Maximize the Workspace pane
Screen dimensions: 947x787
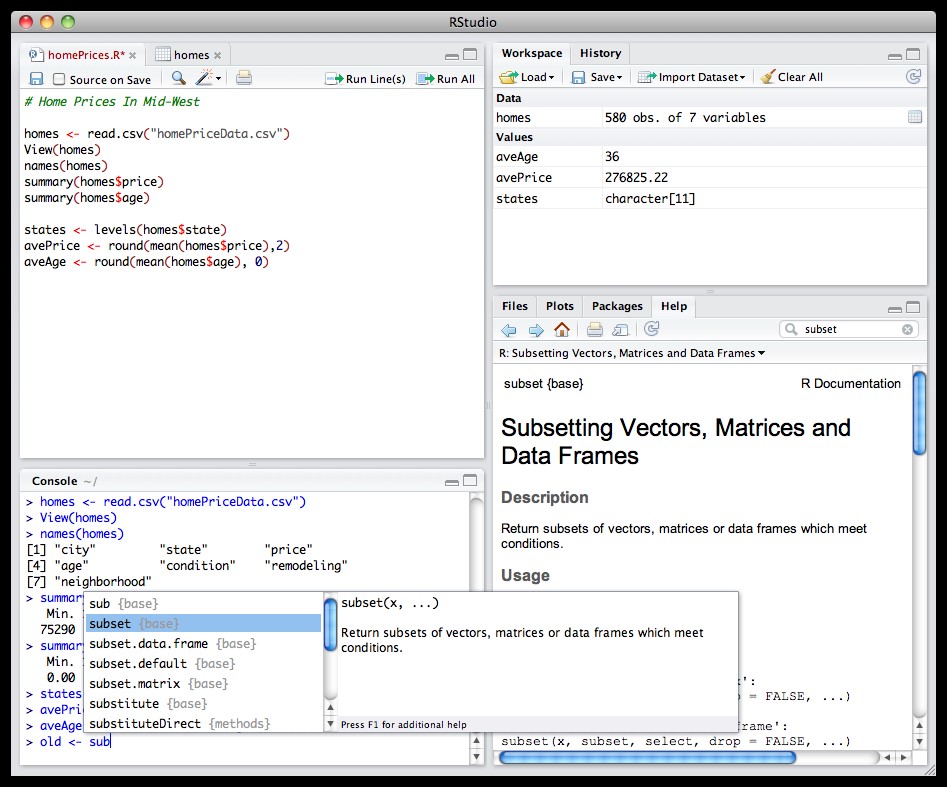coord(913,54)
